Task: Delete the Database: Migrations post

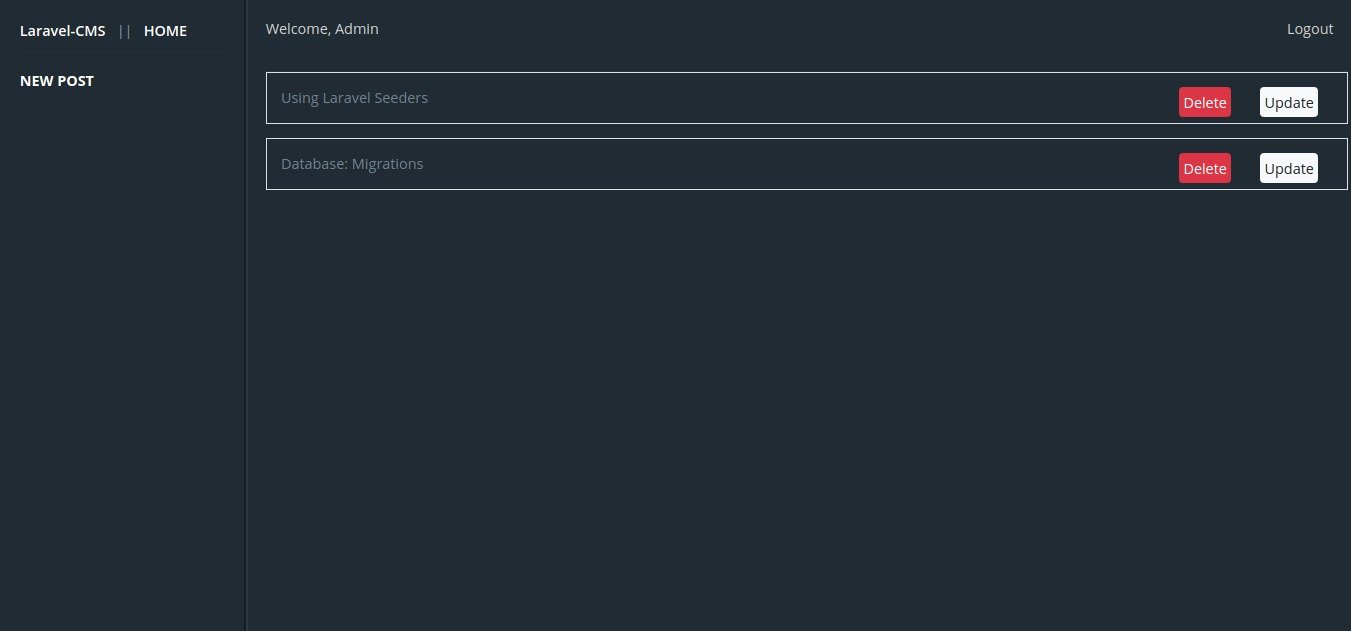Action: click(x=1204, y=168)
